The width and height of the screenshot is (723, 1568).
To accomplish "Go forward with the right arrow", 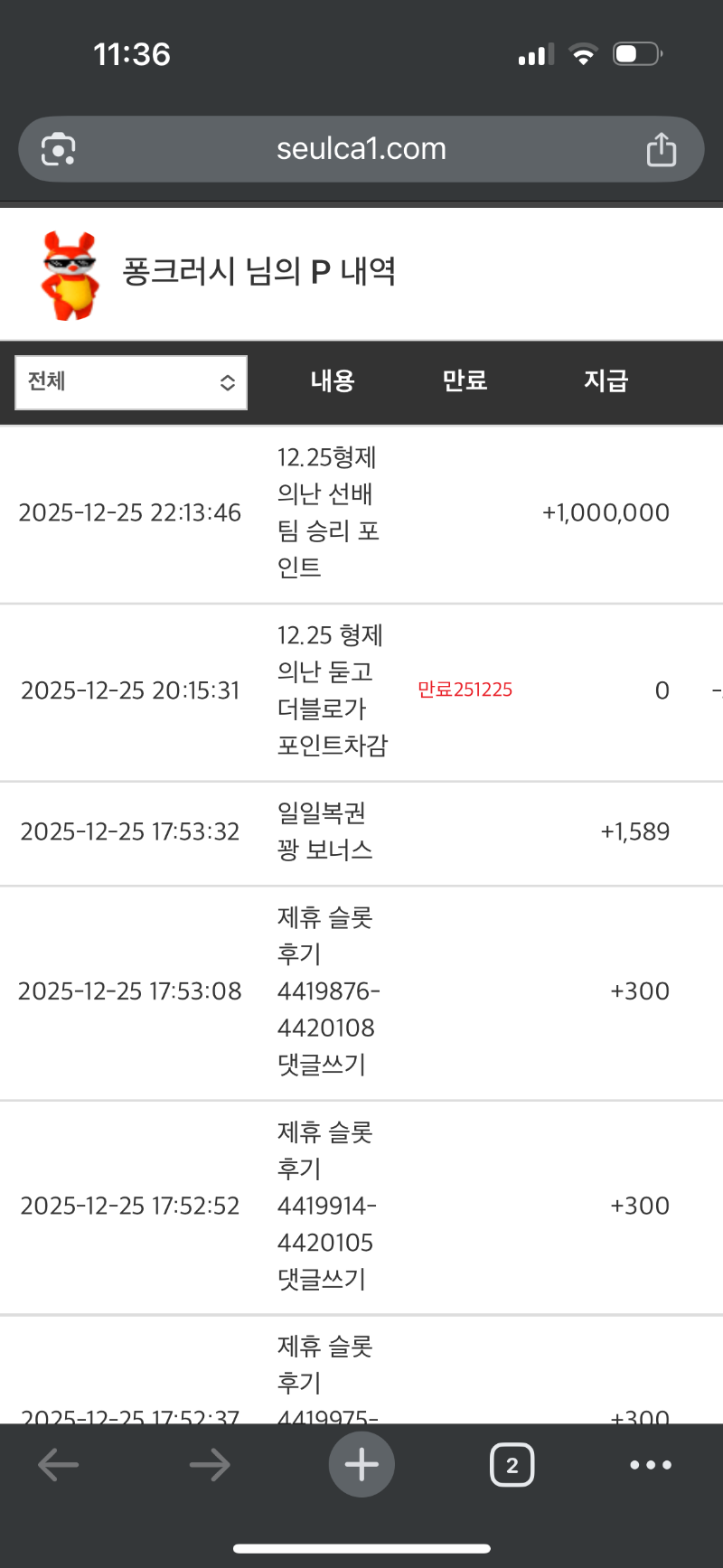I will [210, 1465].
